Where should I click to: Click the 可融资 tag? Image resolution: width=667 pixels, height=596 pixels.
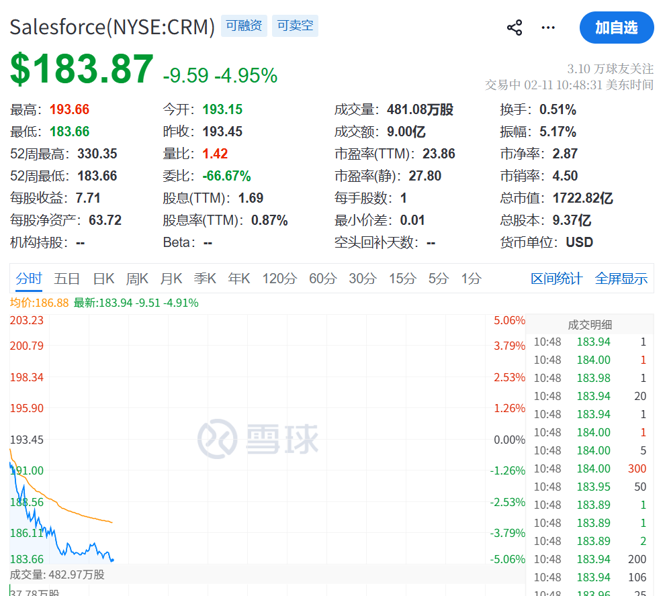click(244, 26)
